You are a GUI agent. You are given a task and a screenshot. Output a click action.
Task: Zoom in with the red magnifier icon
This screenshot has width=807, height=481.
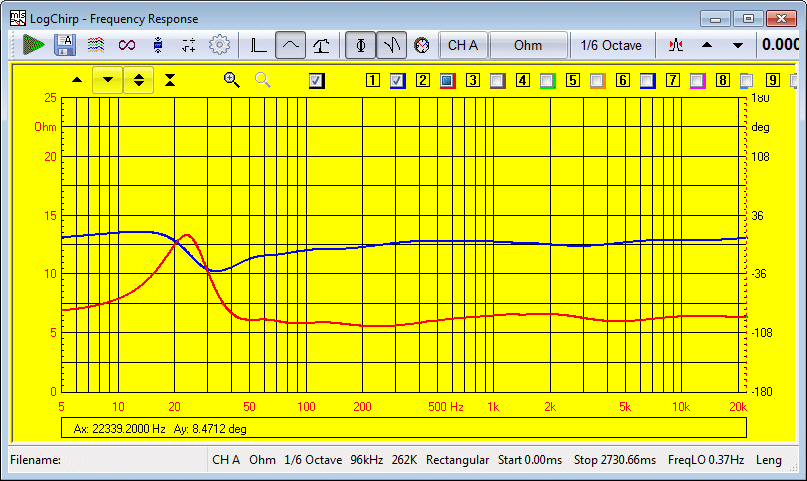[x=232, y=80]
